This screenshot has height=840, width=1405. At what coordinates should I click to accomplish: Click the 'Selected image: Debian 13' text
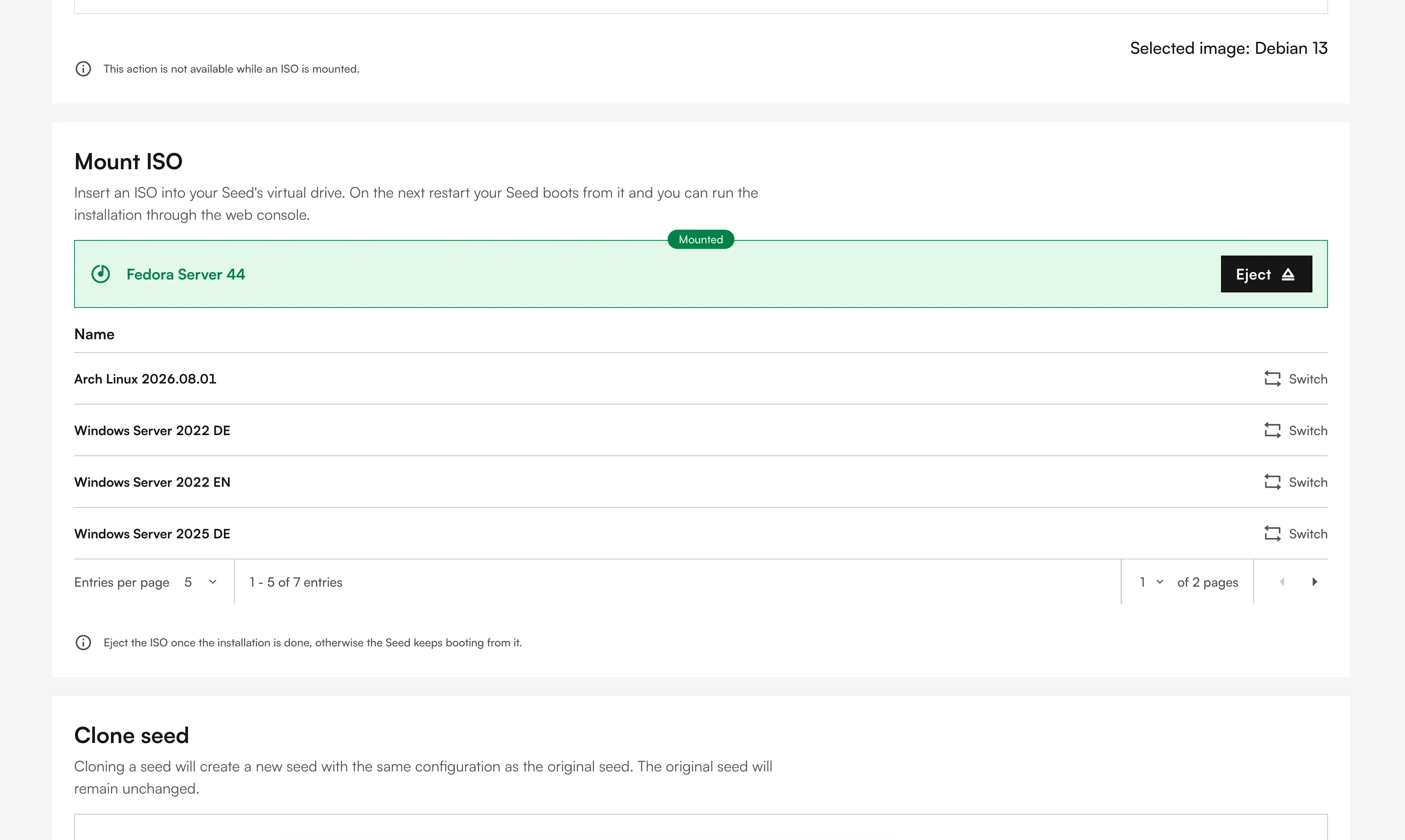(x=1229, y=48)
